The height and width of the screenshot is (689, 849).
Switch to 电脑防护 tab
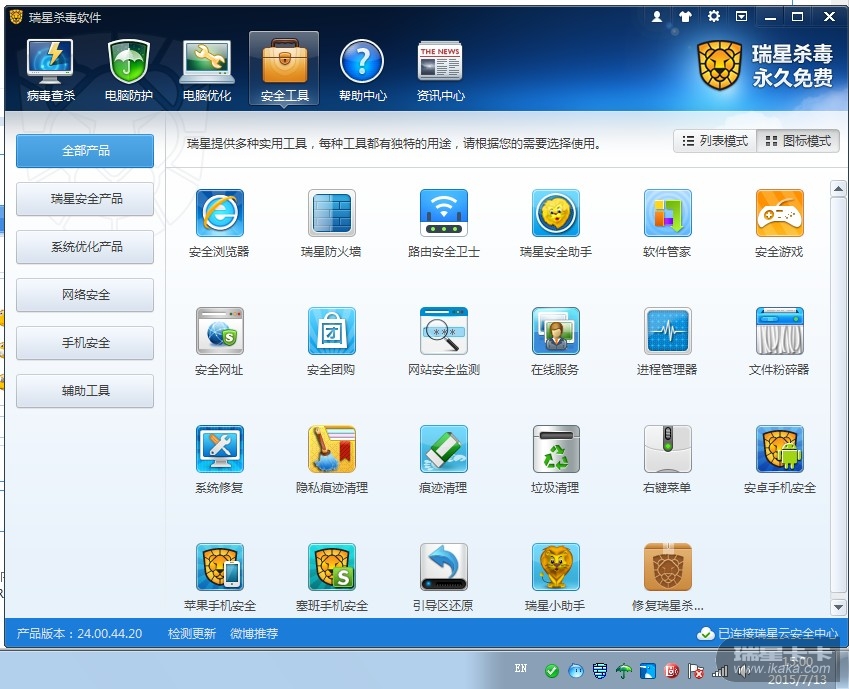[128, 69]
